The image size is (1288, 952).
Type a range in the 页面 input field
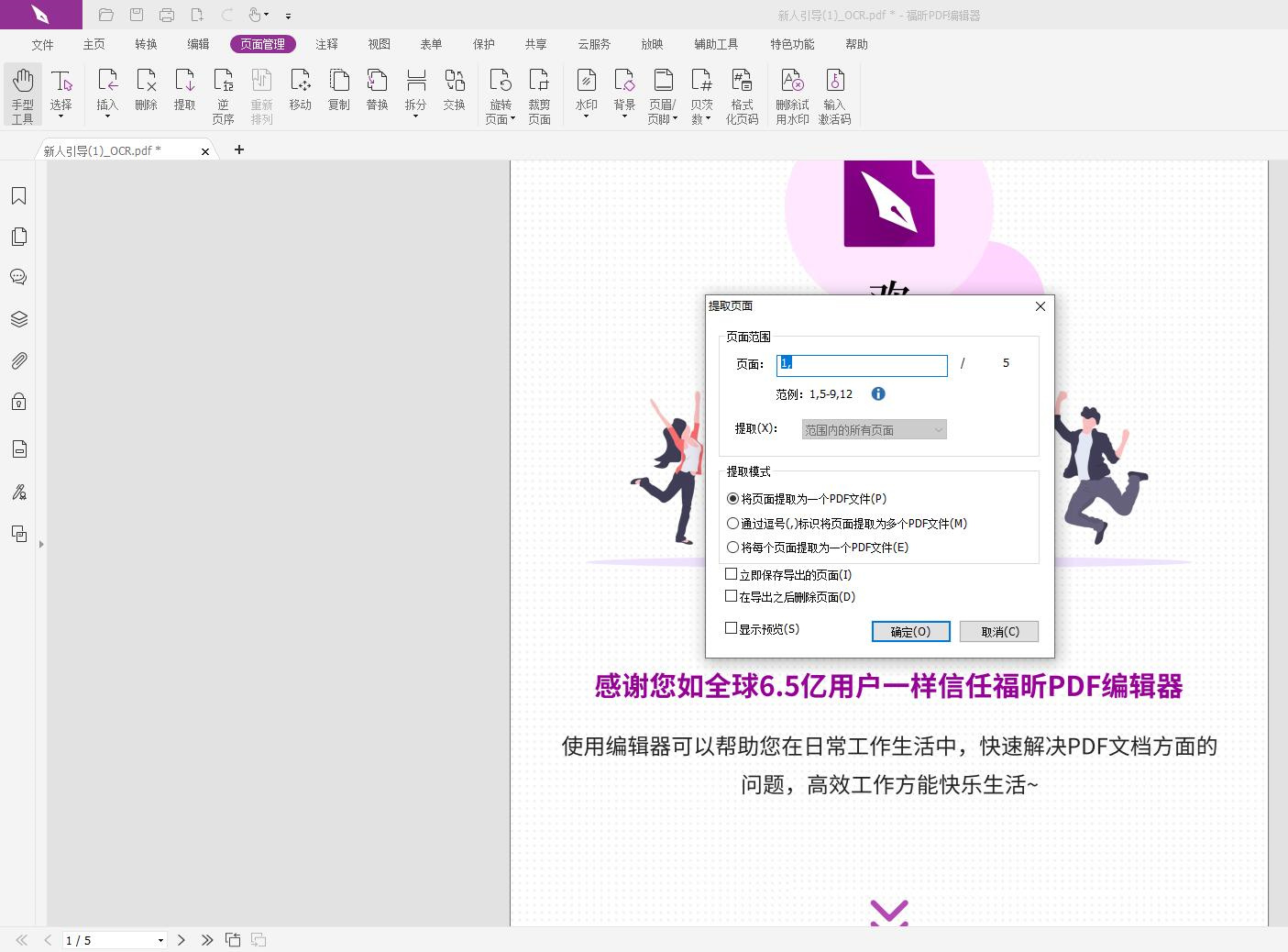point(862,364)
